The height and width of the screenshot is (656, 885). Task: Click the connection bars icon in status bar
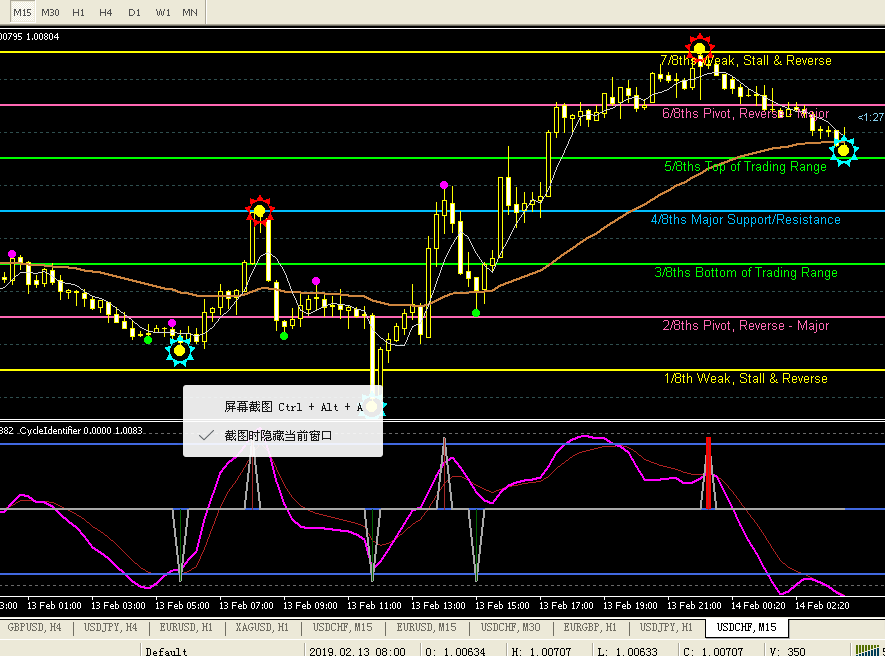867,651
